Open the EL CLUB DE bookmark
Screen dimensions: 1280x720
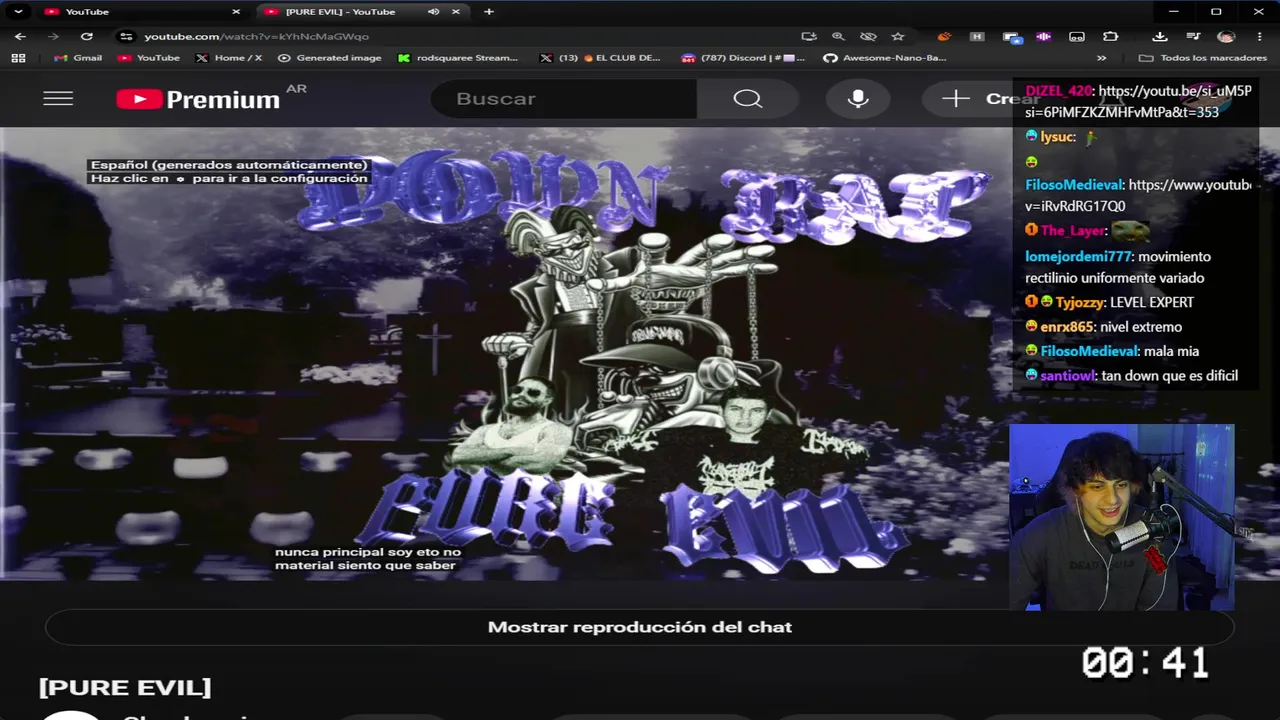600,58
